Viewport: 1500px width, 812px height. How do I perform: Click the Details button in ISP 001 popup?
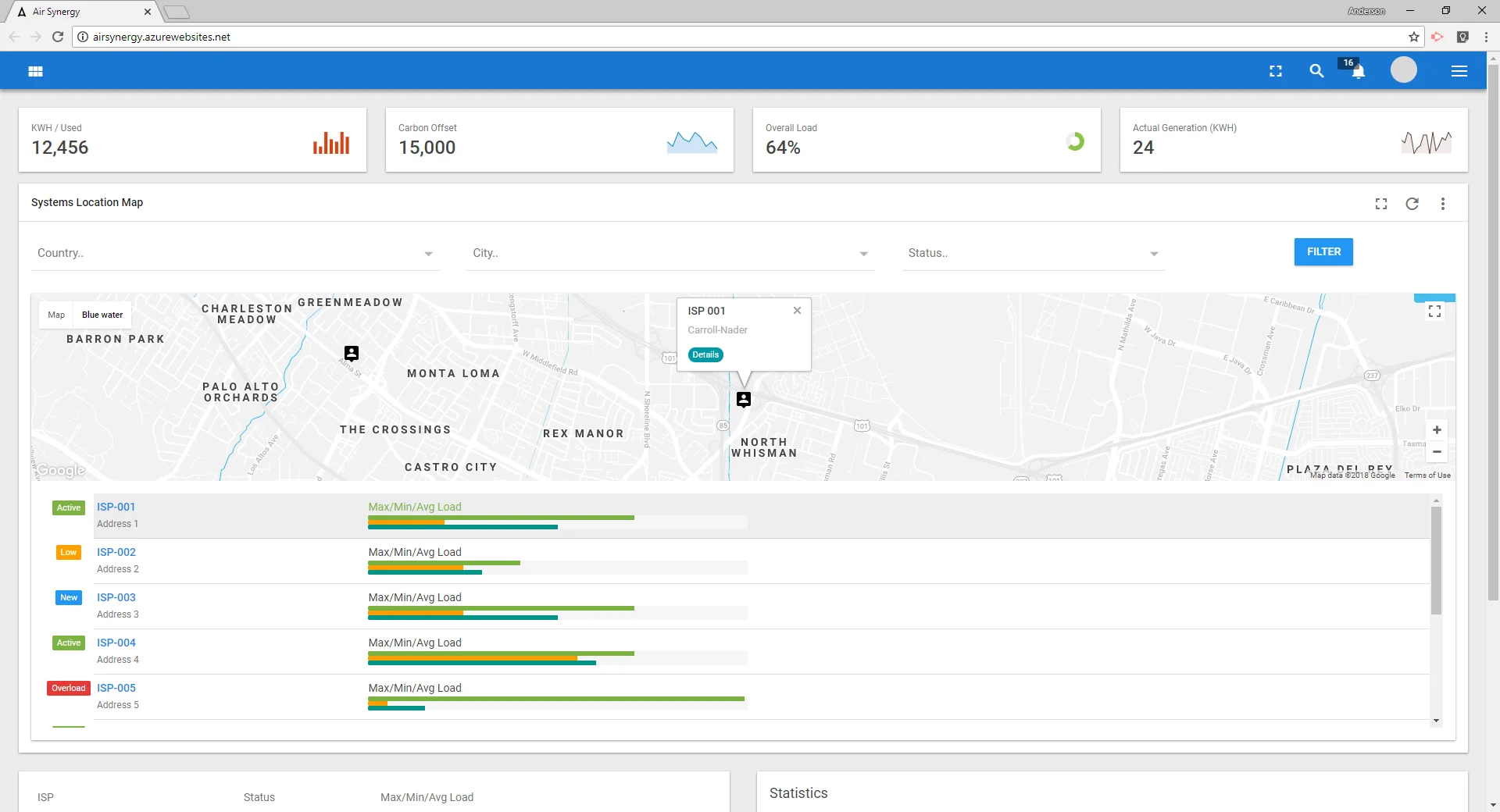click(x=705, y=355)
